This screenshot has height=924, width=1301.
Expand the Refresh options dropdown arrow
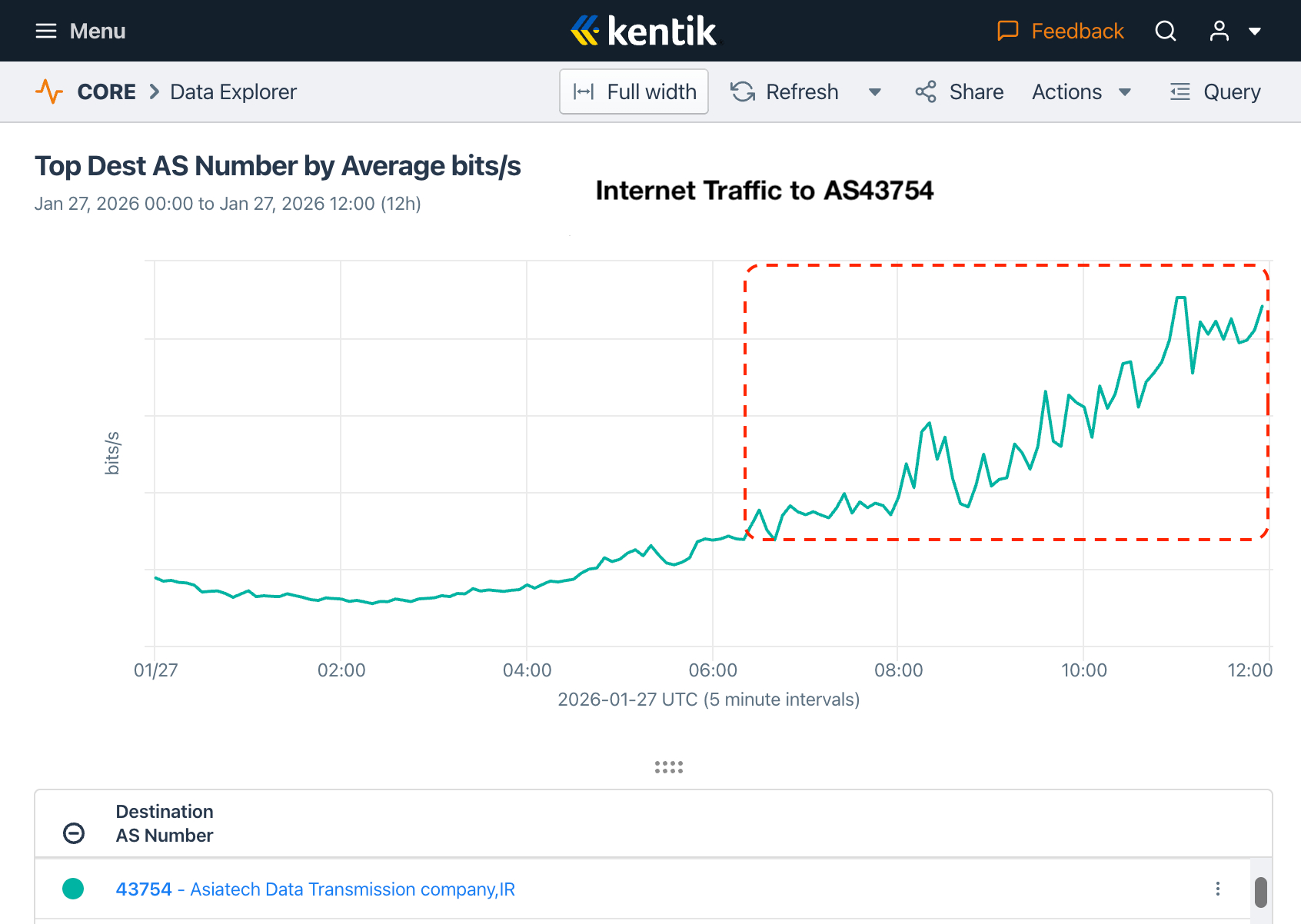(874, 92)
